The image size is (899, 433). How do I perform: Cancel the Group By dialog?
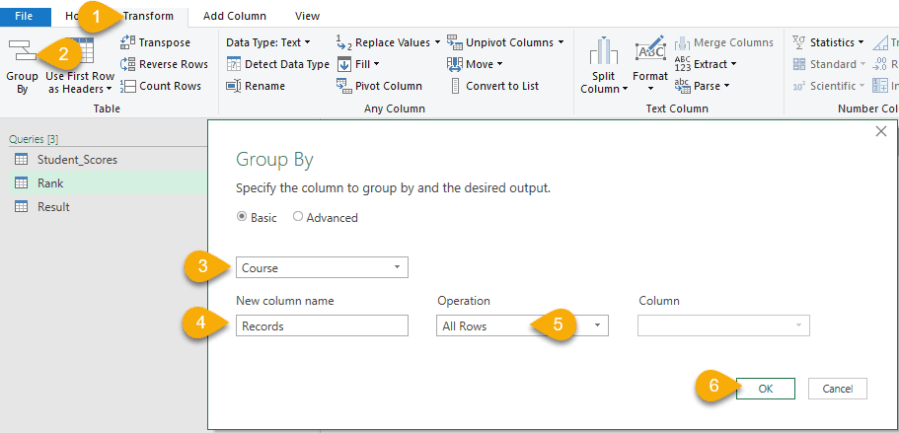pyautogui.click(x=837, y=388)
